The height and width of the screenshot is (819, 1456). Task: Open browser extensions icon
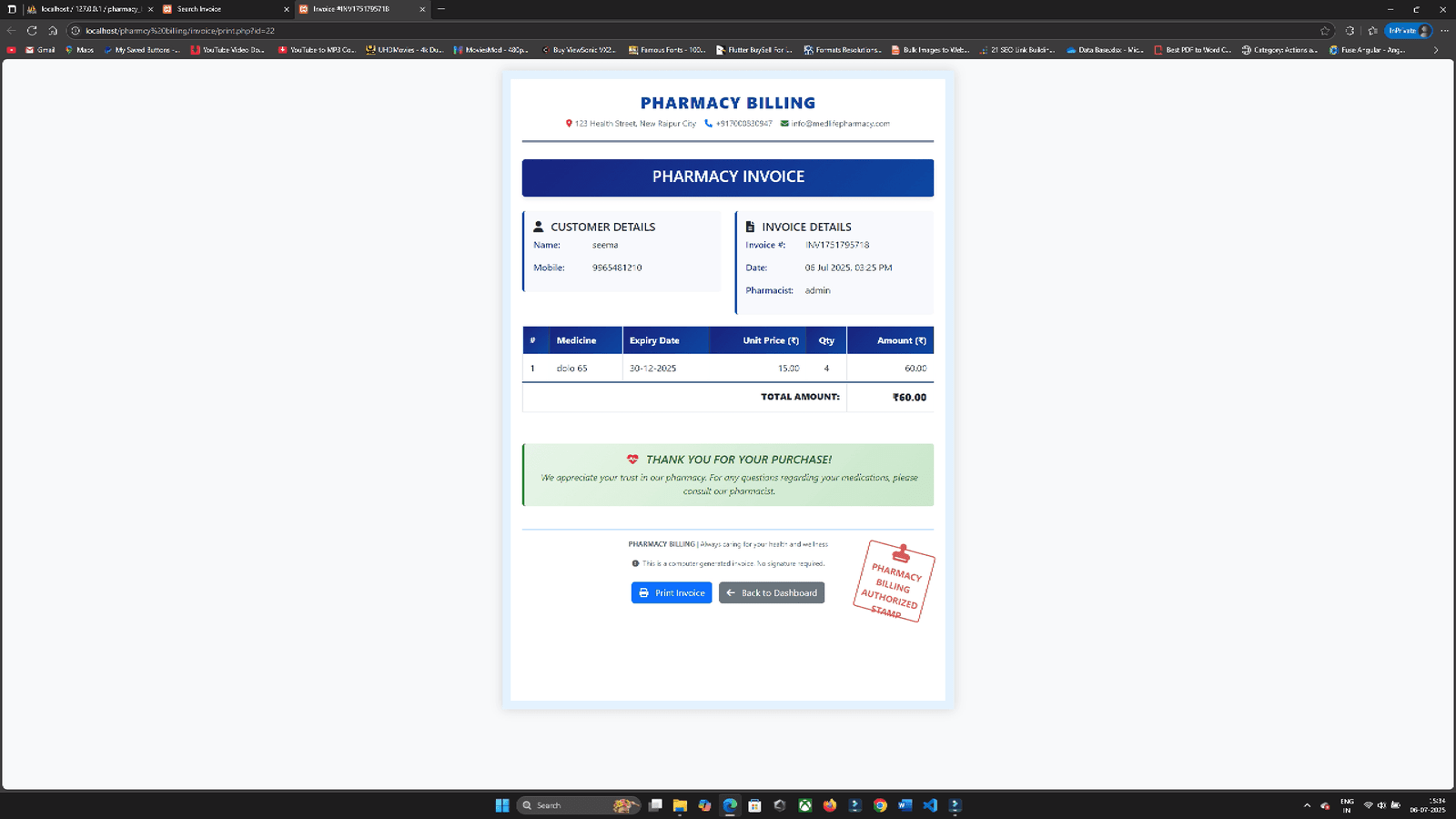point(1350,31)
